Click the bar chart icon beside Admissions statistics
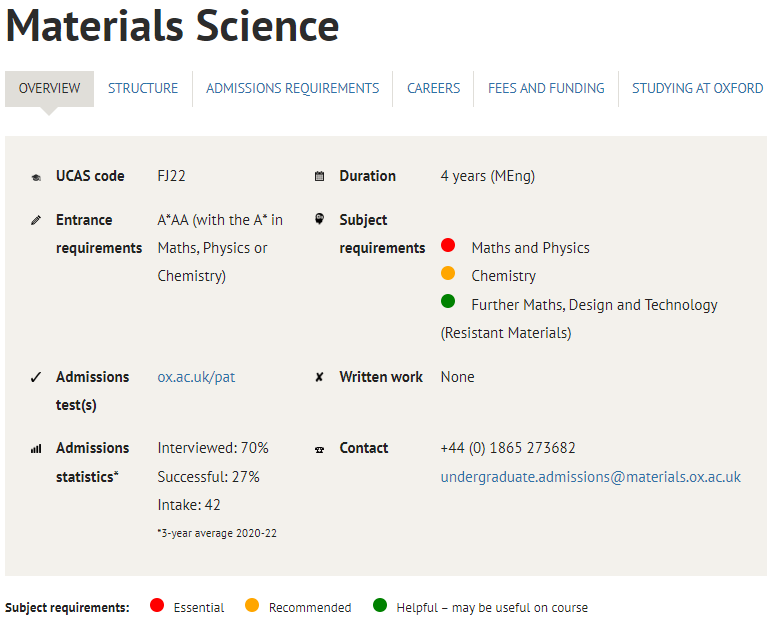This screenshot has width=773, height=624. [x=36, y=449]
